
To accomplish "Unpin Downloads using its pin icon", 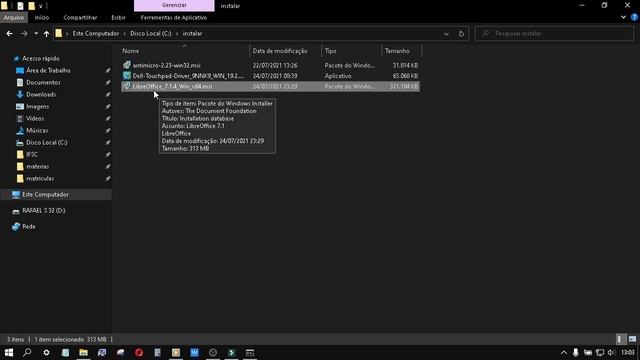I will point(108,94).
